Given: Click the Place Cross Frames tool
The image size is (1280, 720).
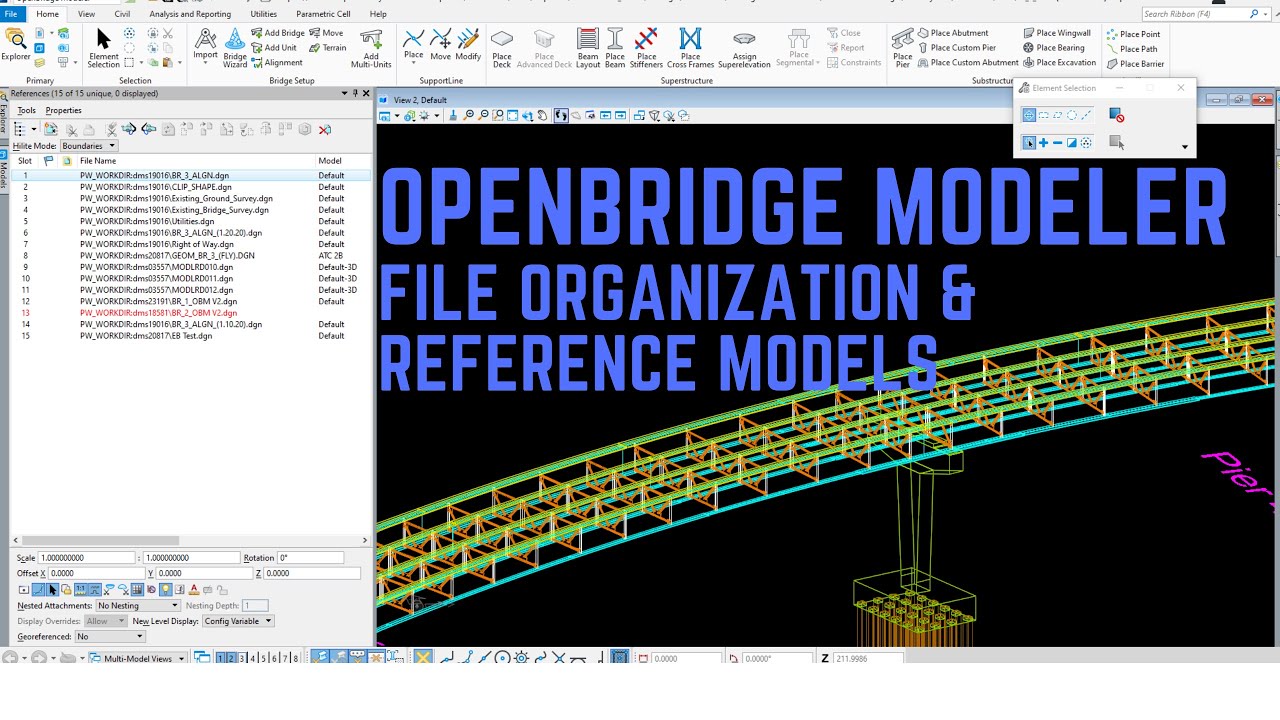Looking at the screenshot, I should coord(690,48).
